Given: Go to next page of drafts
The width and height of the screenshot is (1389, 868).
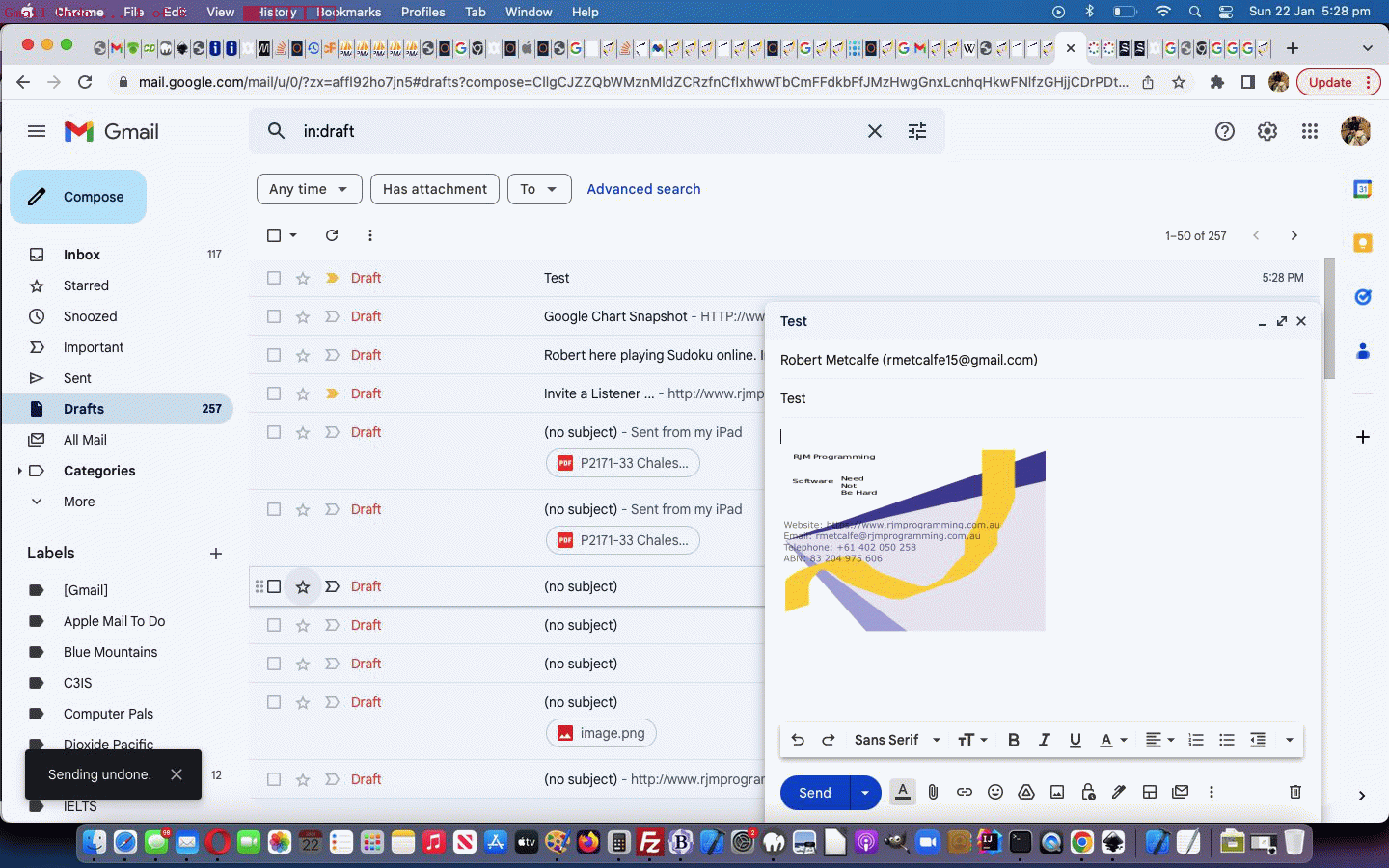Looking at the screenshot, I should (x=1294, y=235).
